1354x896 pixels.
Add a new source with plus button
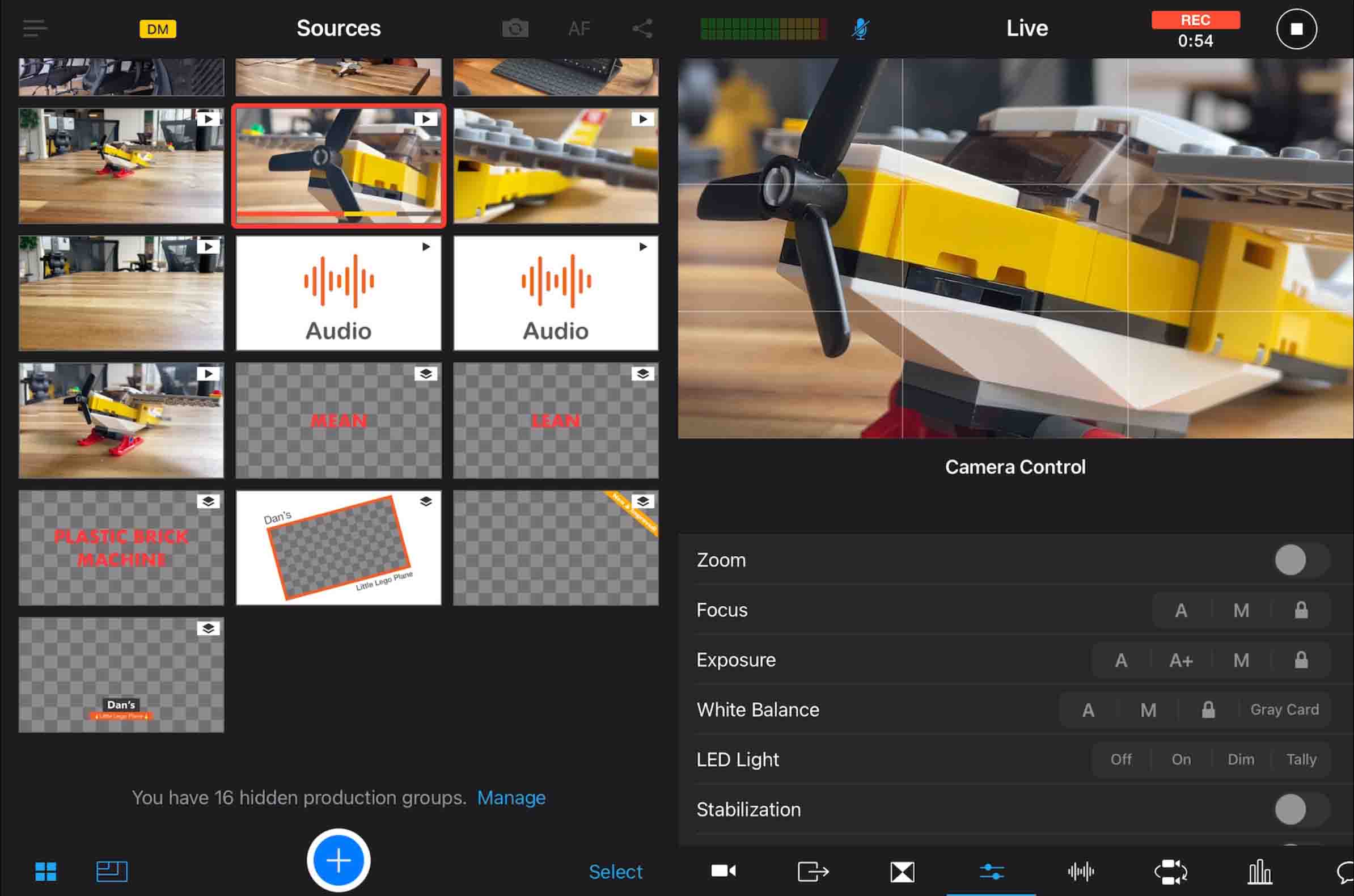pos(338,860)
